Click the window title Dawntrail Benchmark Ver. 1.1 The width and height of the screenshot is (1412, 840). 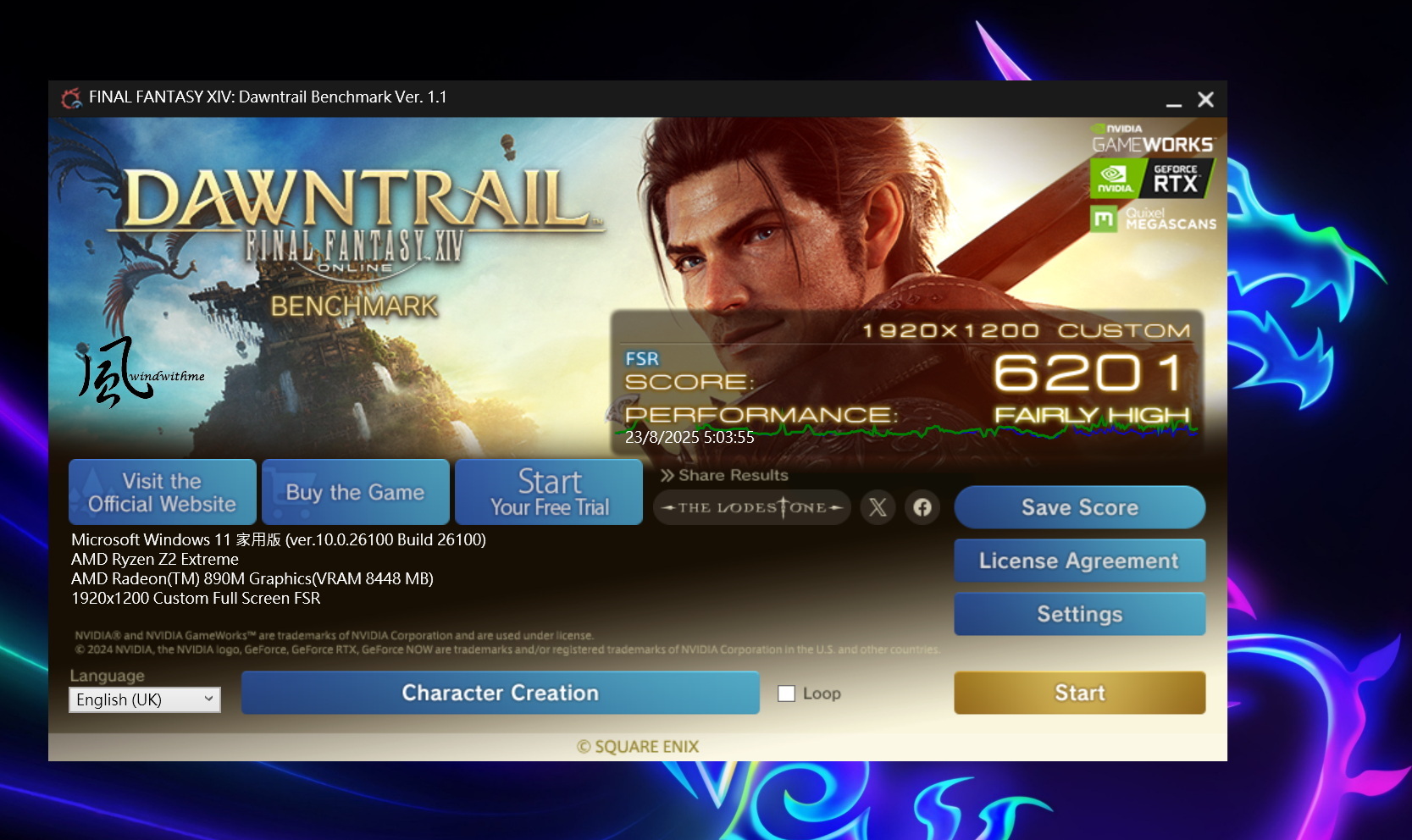(268, 97)
